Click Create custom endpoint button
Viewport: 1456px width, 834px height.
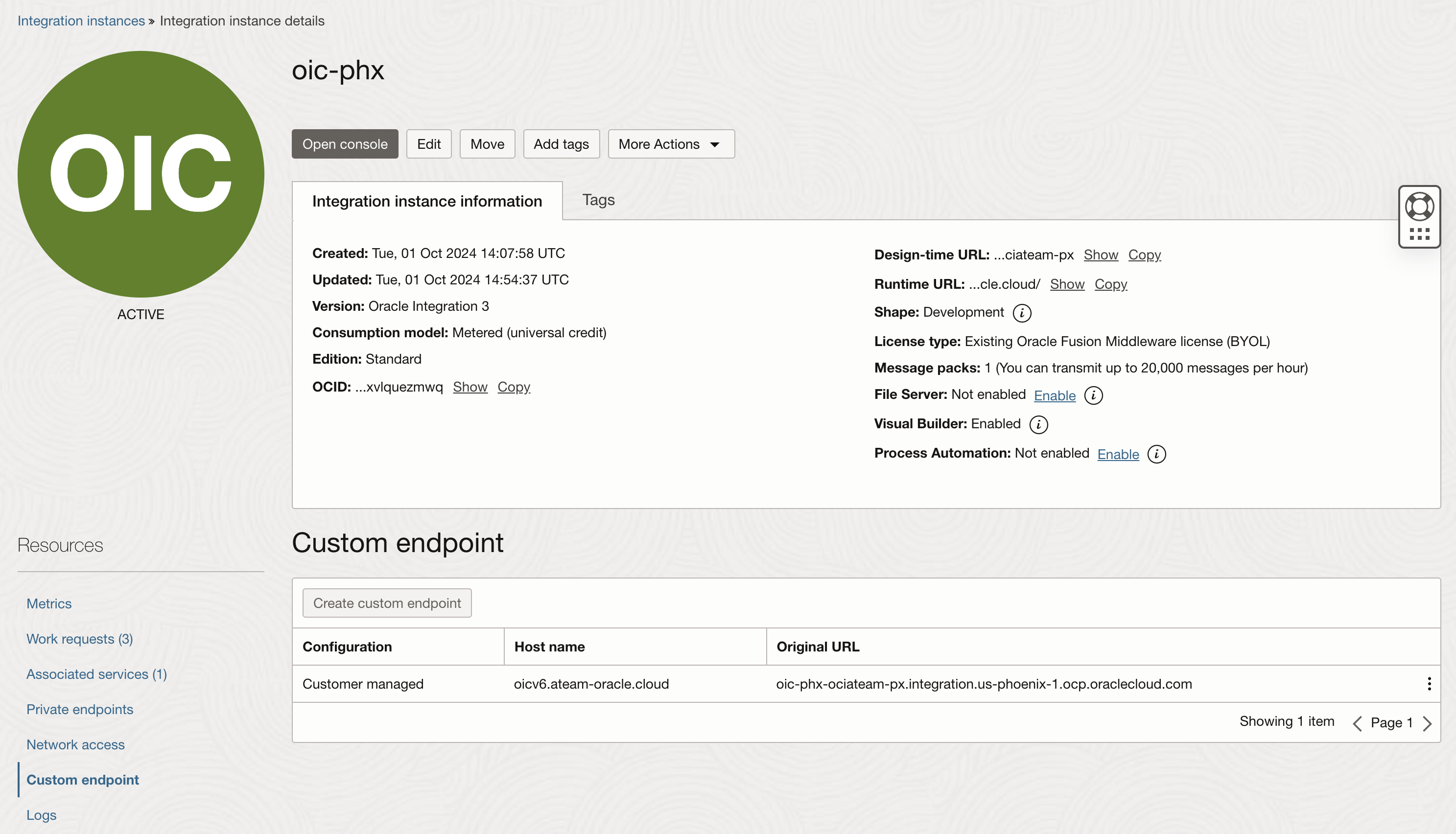[x=387, y=603]
